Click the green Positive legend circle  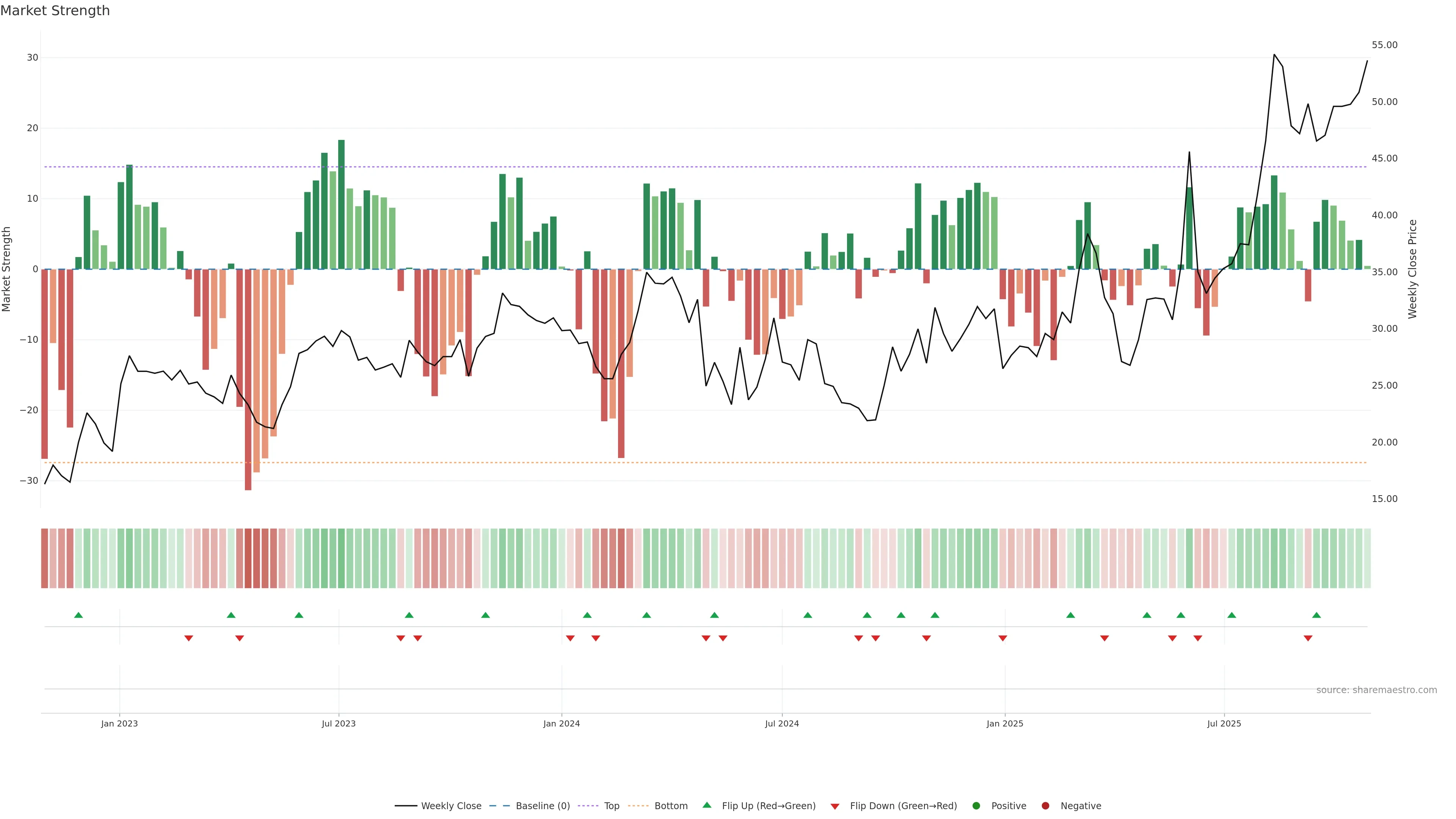click(976, 806)
